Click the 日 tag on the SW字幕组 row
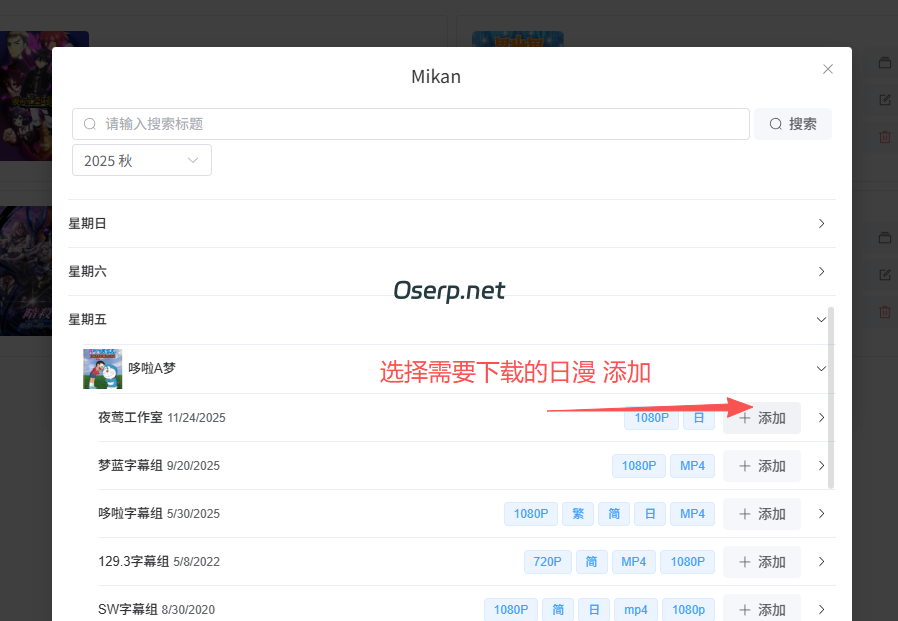 594,609
